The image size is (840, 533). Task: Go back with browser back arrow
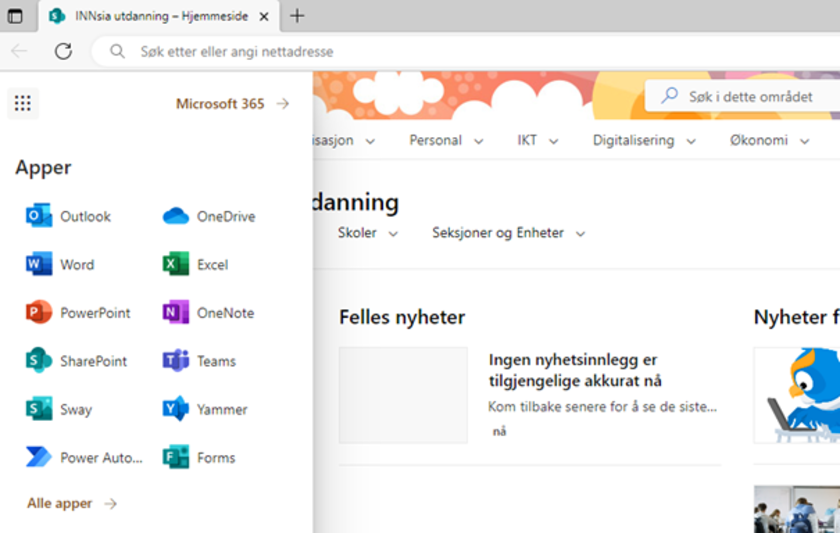pos(19,51)
